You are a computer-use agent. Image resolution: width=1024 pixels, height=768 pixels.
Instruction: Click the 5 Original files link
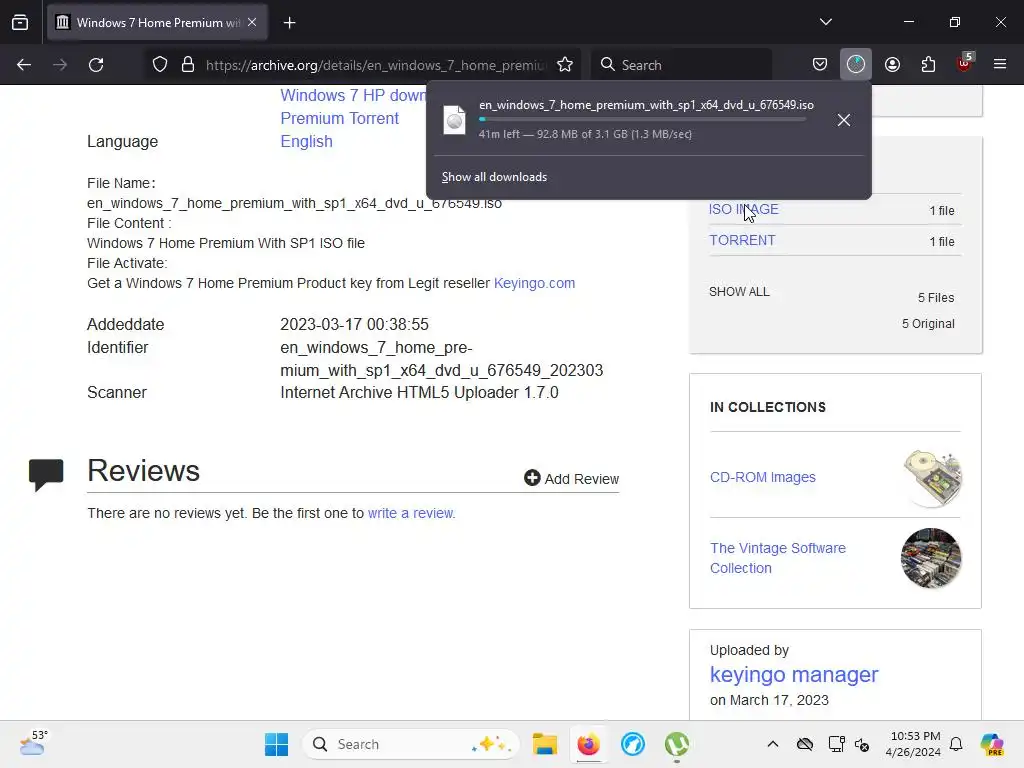point(928,324)
